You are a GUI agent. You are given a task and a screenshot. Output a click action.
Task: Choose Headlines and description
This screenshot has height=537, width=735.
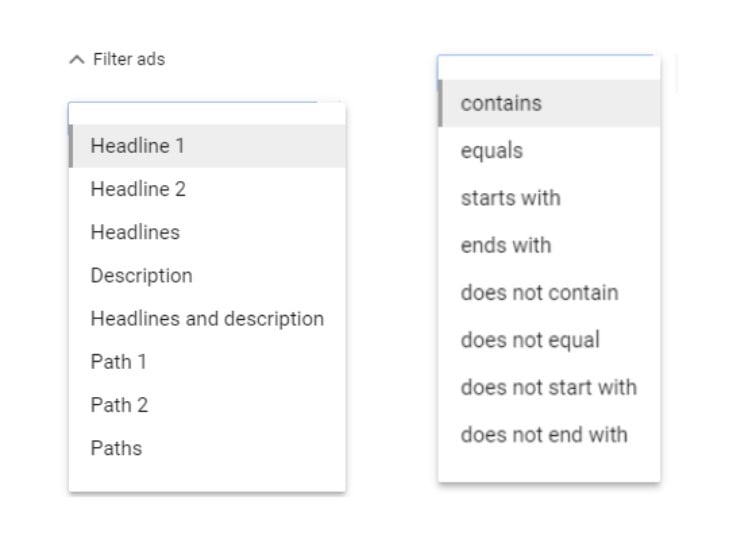[x=207, y=319]
